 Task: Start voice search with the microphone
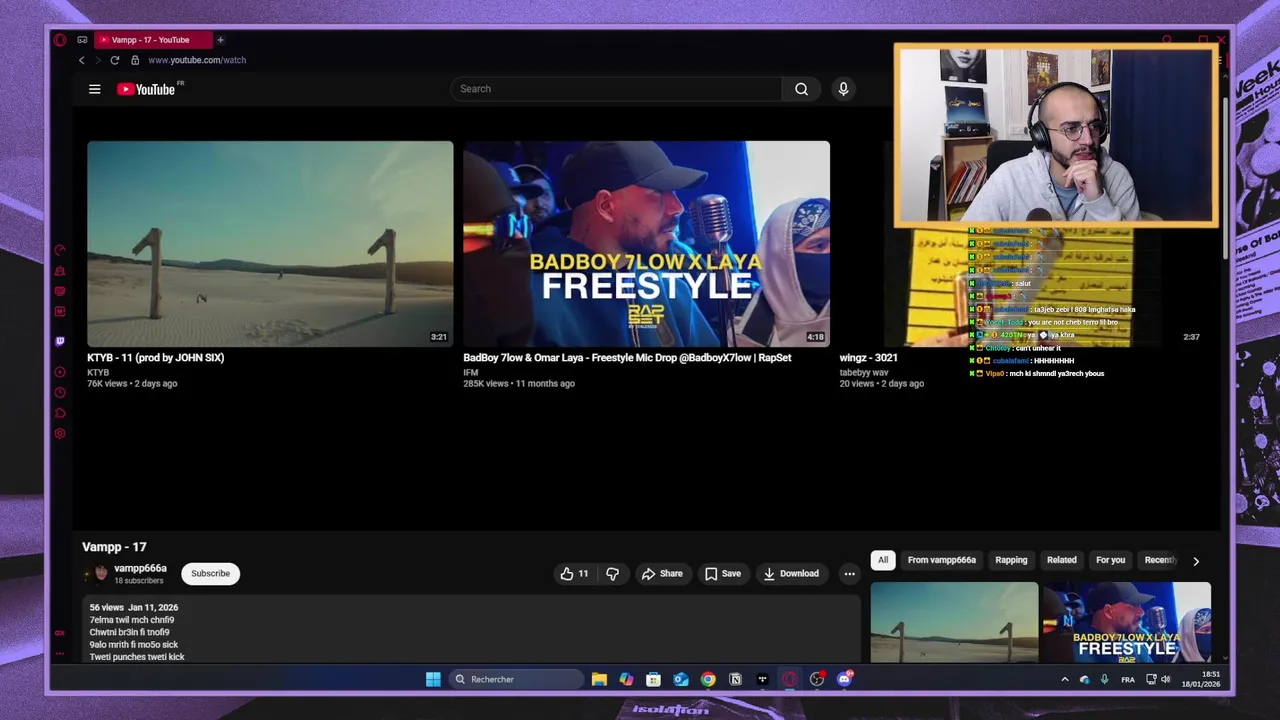pyautogui.click(x=843, y=89)
